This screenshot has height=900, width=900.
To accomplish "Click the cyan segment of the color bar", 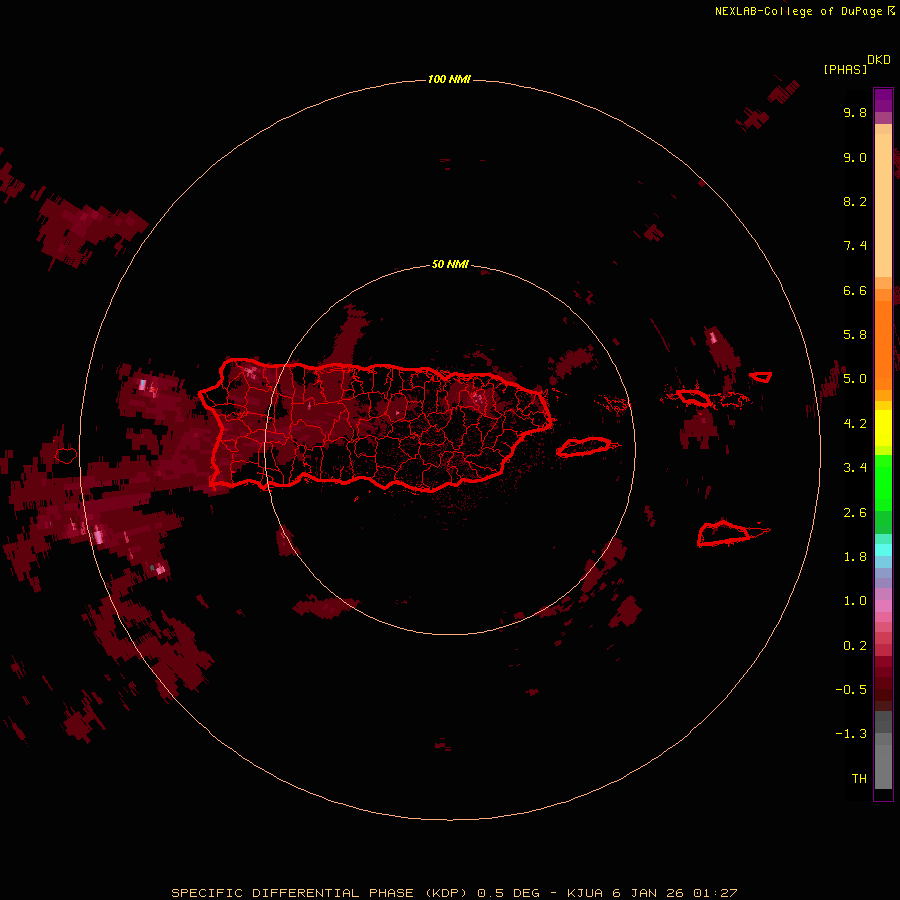I will (x=883, y=550).
